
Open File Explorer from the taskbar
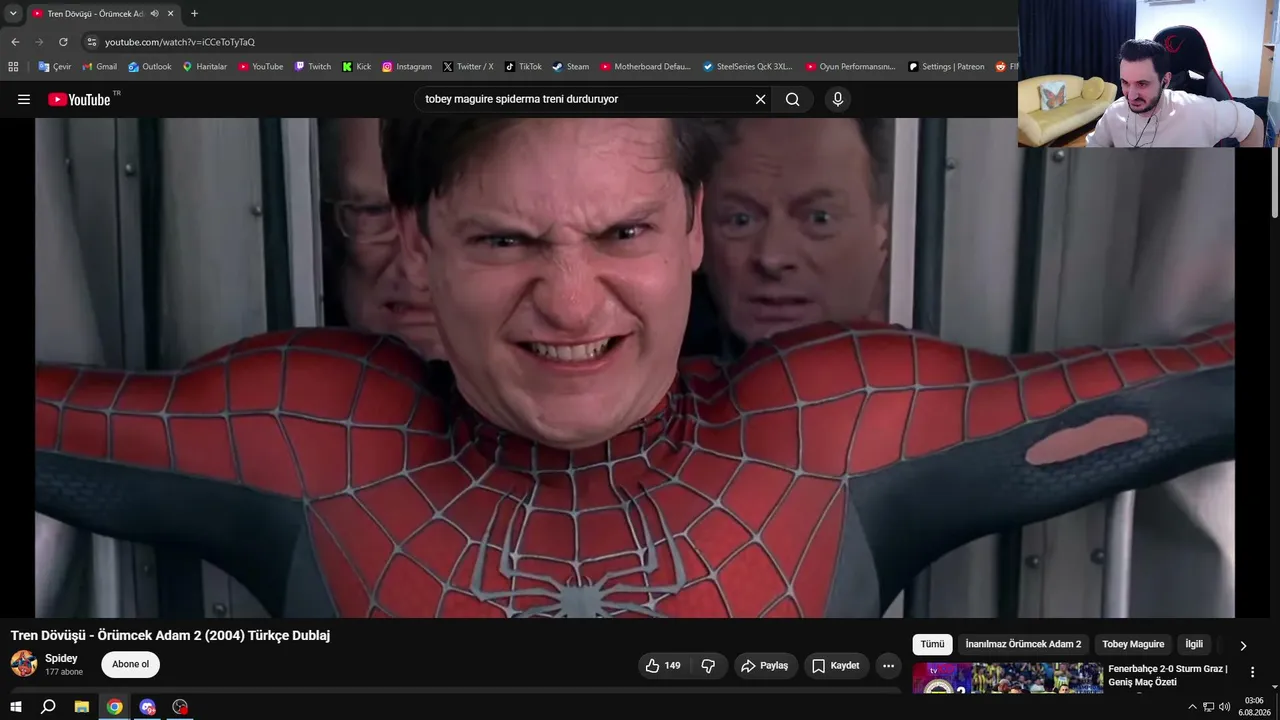(82, 707)
